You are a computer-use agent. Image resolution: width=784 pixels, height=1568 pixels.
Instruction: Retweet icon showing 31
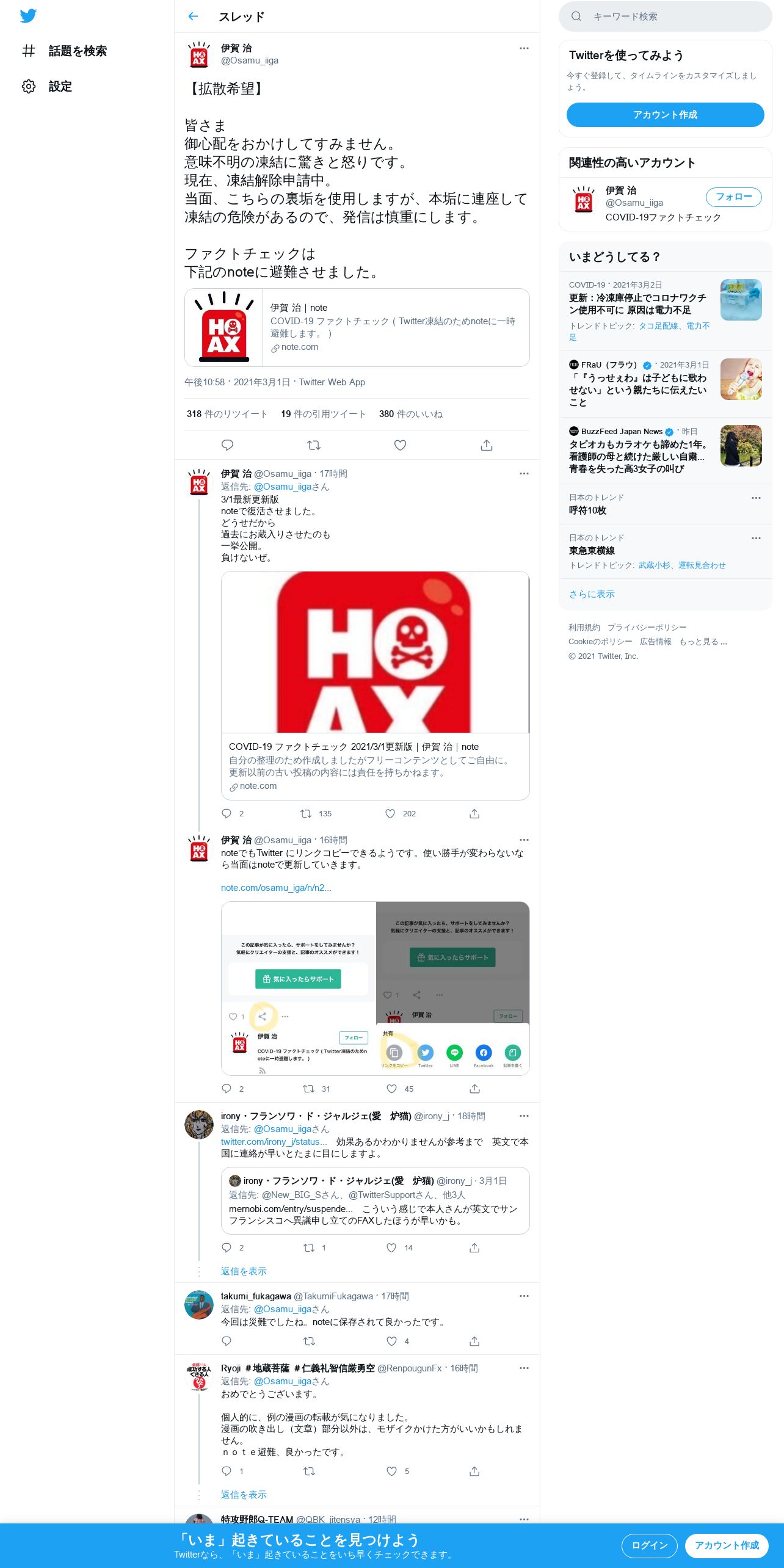coord(309,1089)
